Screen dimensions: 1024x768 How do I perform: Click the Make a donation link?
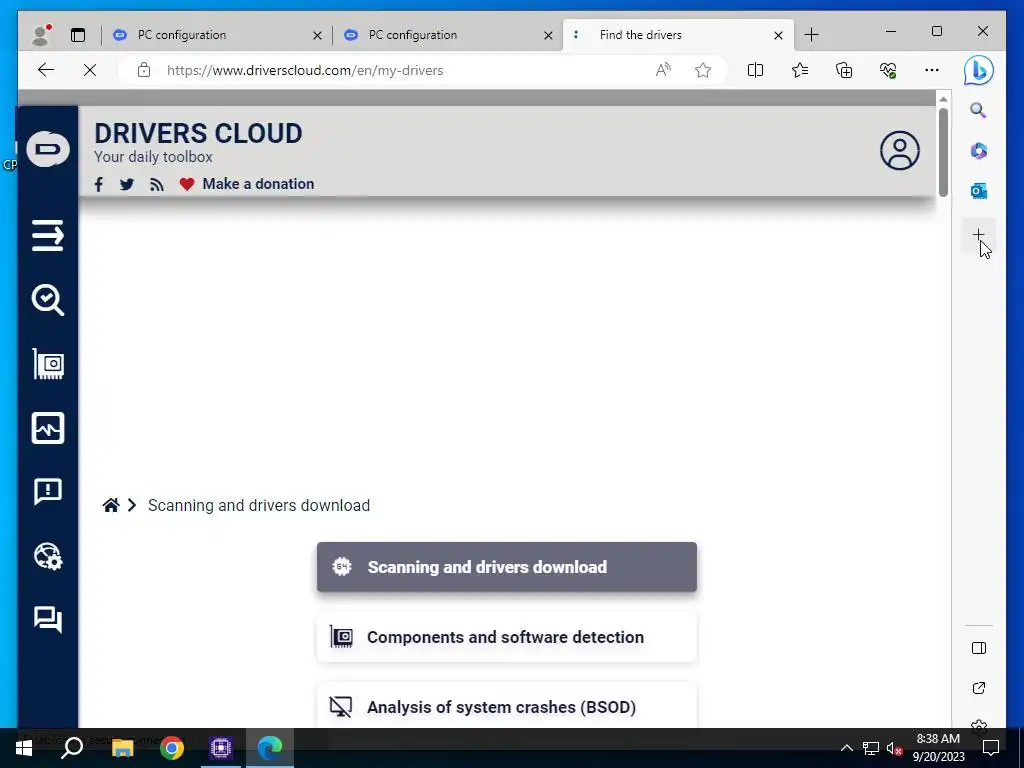[258, 184]
